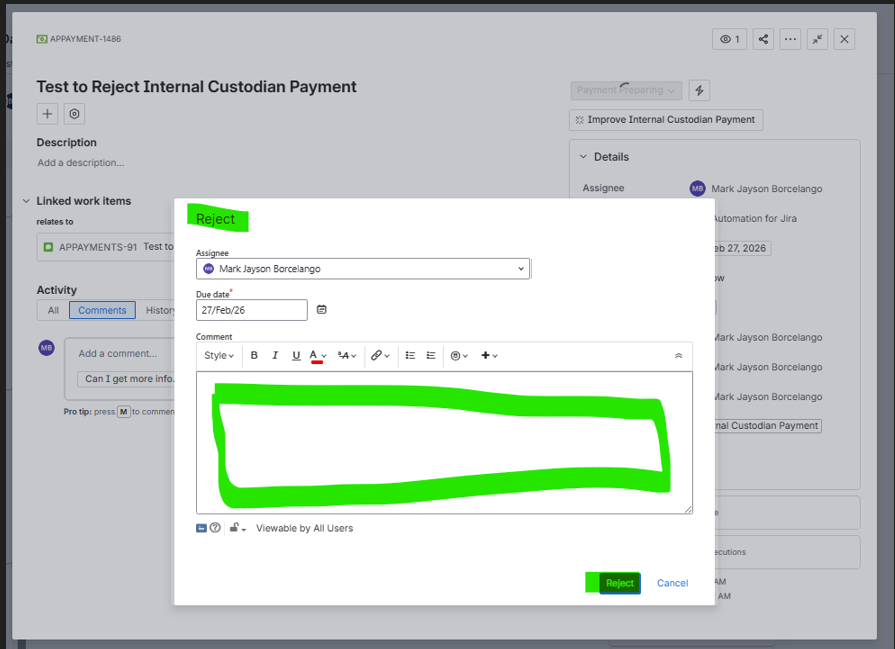
Task: Open watchers eye button showing 1
Action: pyautogui.click(x=729, y=39)
